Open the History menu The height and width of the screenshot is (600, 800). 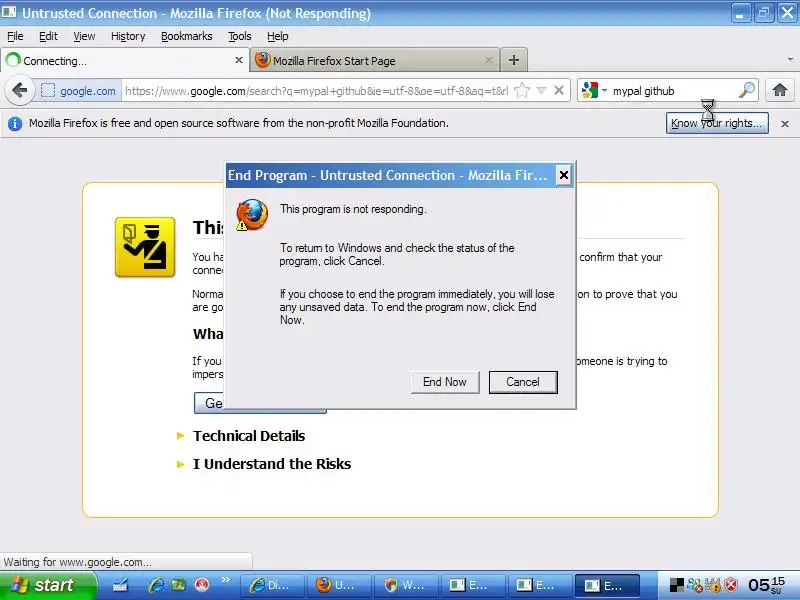click(128, 36)
